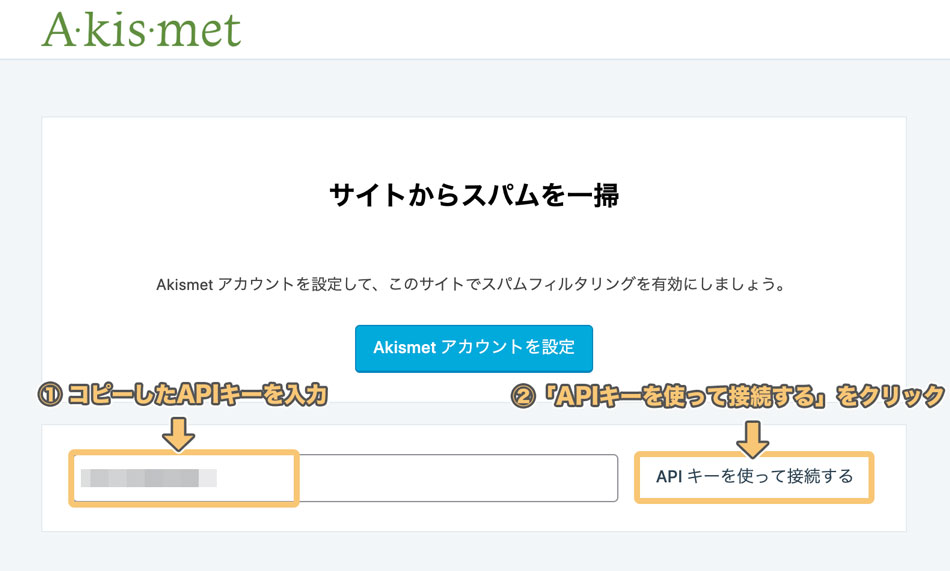Click the green Akismet logo

(141, 30)
